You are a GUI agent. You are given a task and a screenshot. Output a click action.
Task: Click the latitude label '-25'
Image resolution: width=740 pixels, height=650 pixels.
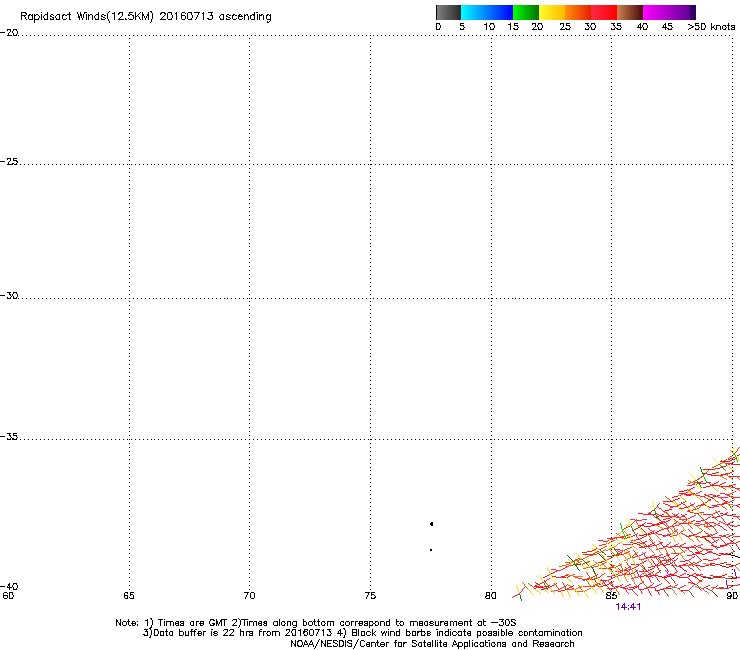[x=9, y=162]
